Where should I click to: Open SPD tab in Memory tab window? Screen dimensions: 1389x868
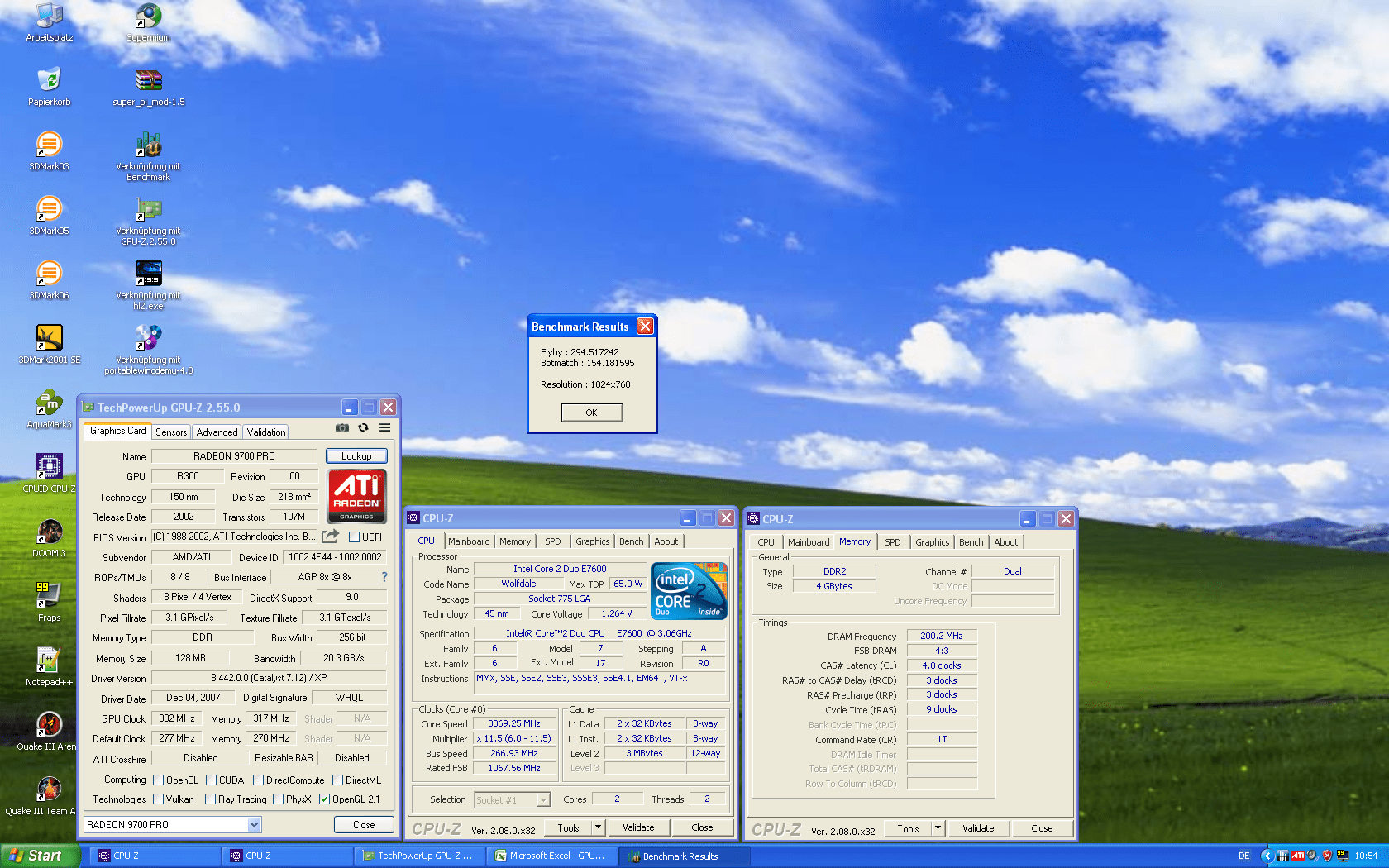pos(893,542)
